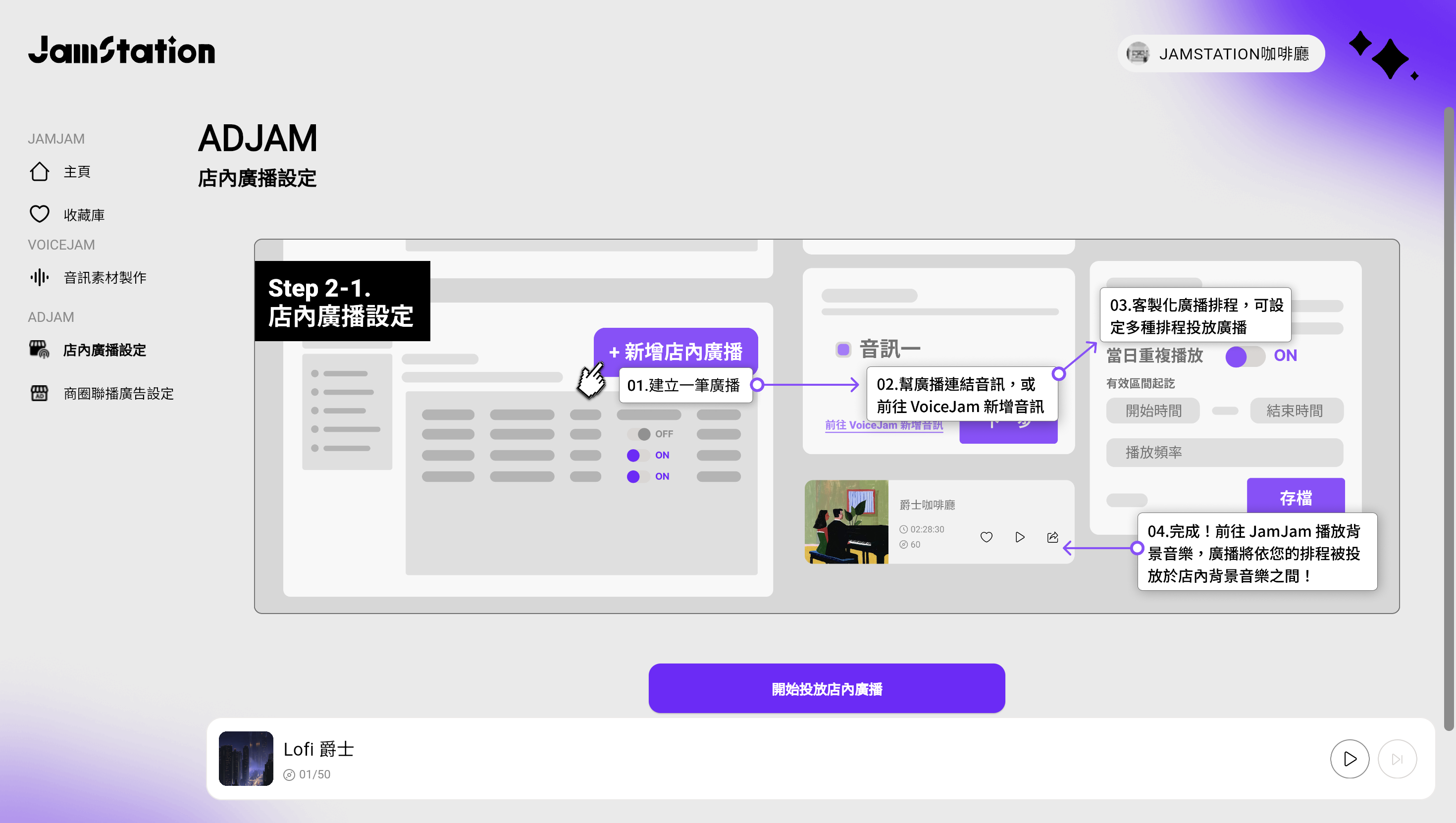The height and width of the screenshot is (823, 1456).
Task: Click the JAMJAM section label
Action: tap(56, 139)
